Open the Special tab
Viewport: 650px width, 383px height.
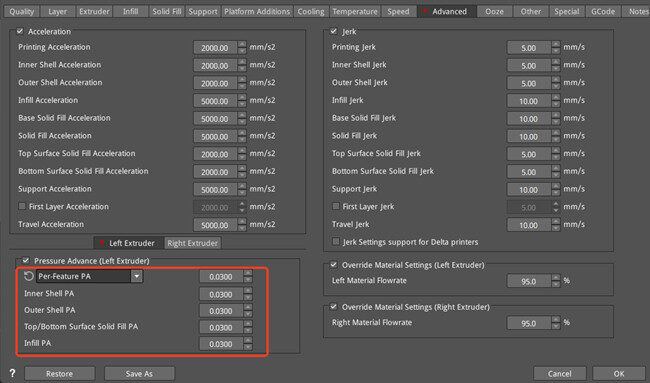pyautogui.click(x=567, y=12)
